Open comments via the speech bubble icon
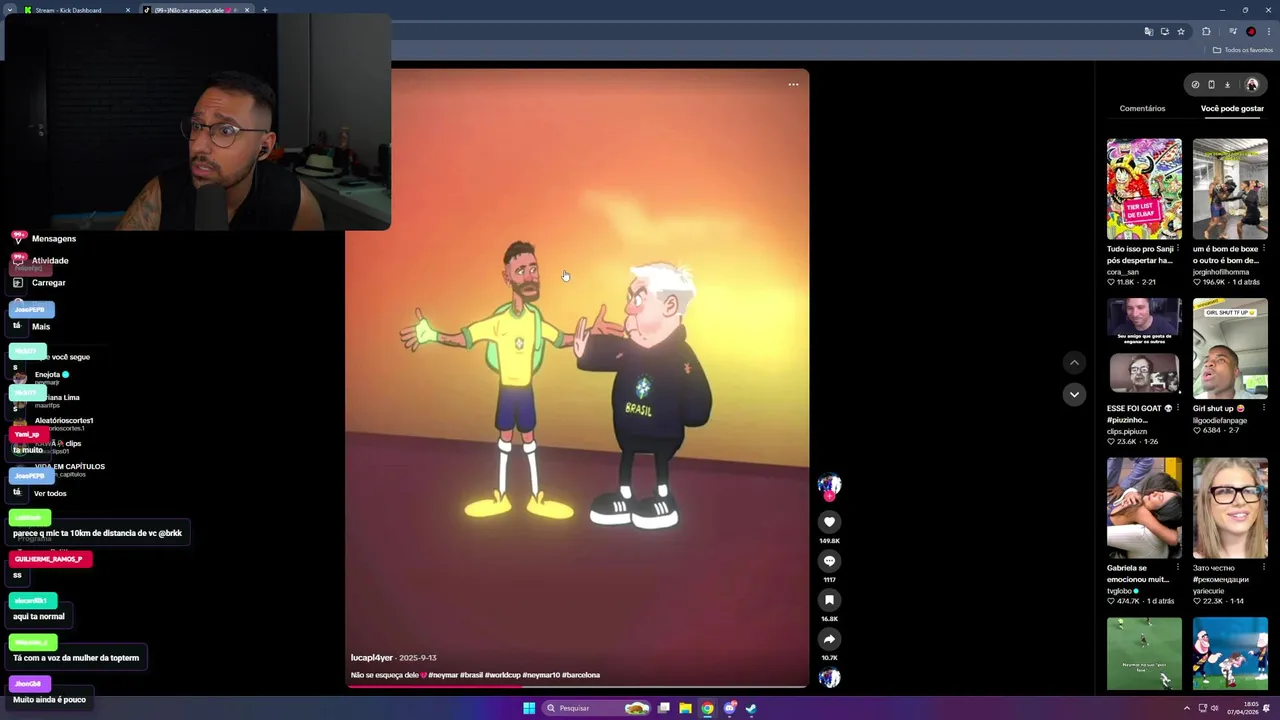 tap(829, 560)
